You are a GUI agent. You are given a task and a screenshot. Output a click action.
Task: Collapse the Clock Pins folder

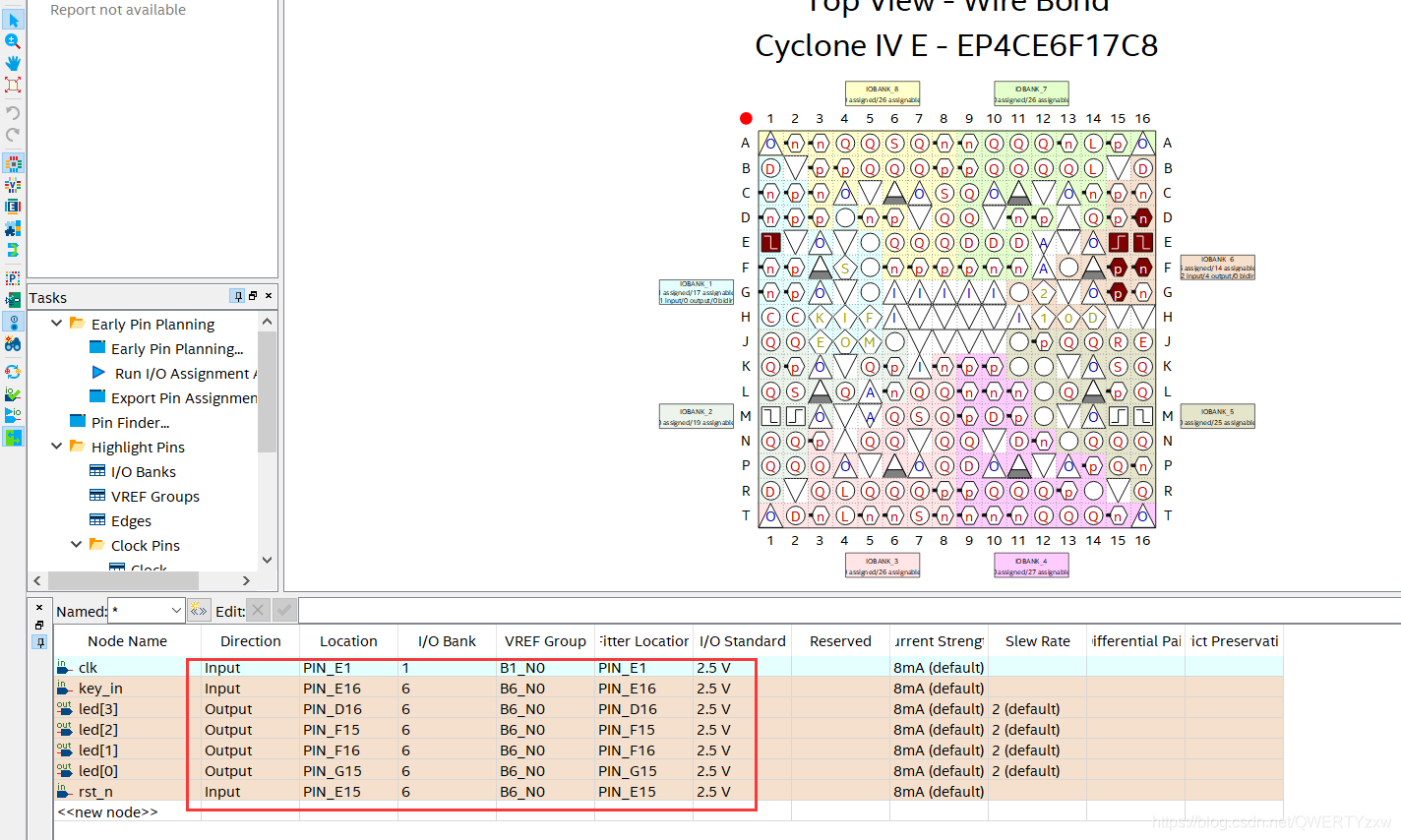77,545
